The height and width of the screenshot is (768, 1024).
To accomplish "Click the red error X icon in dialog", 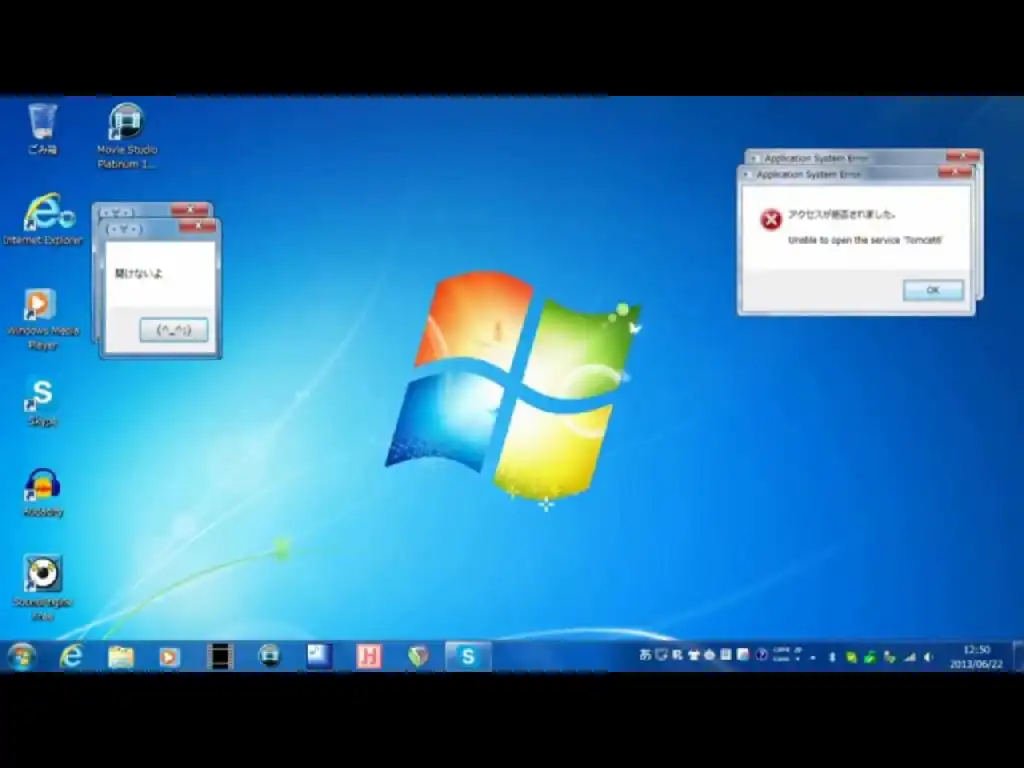I will [771, 219].
